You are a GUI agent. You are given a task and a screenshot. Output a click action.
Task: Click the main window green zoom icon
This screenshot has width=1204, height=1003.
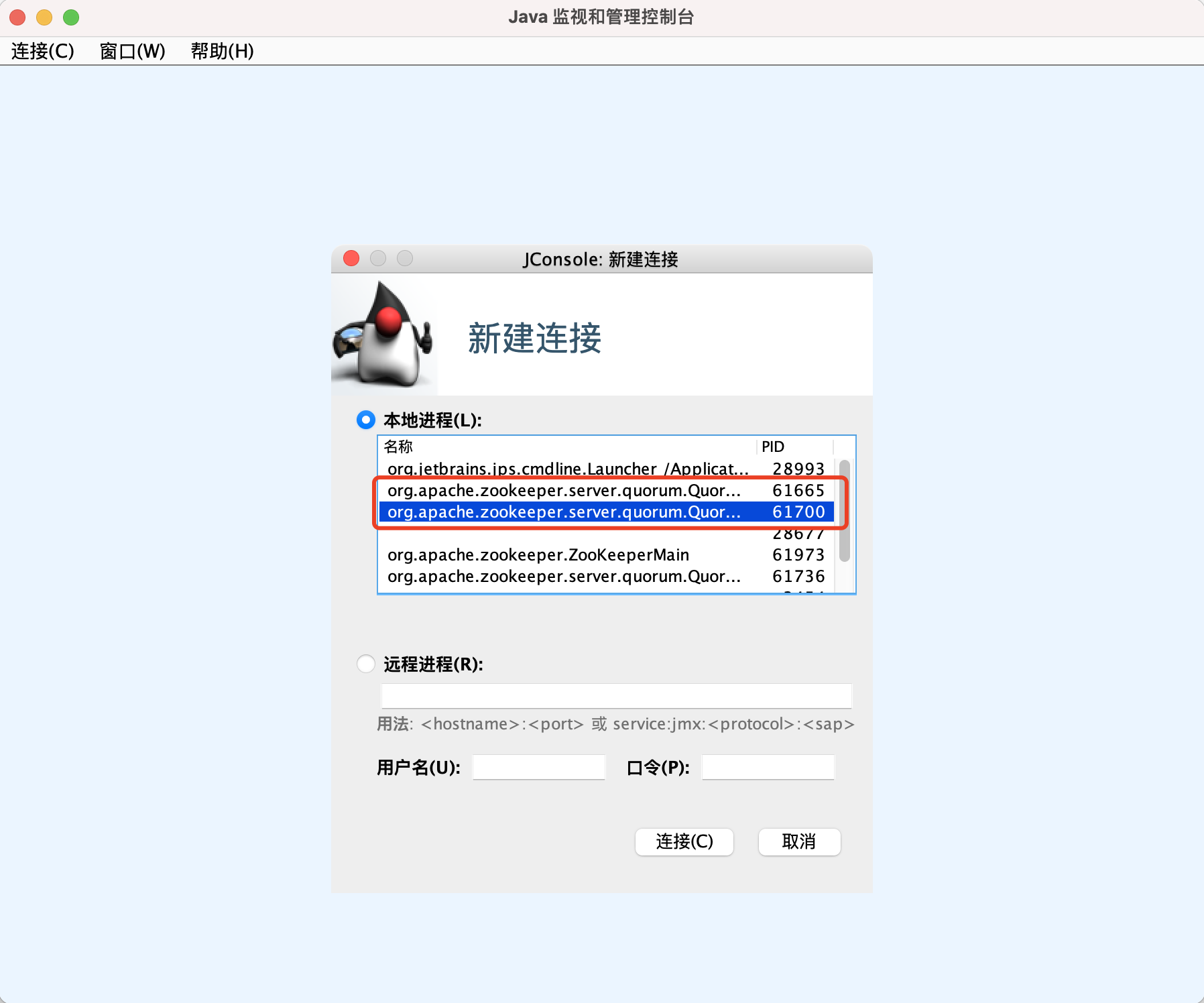point(70,17)
